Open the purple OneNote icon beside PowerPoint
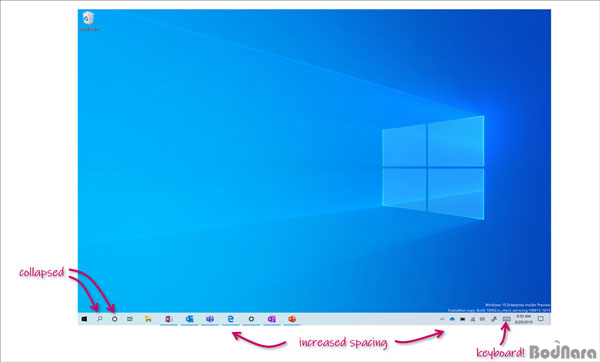Viewport: 600px width, 362px height. [x=271, y=319]
